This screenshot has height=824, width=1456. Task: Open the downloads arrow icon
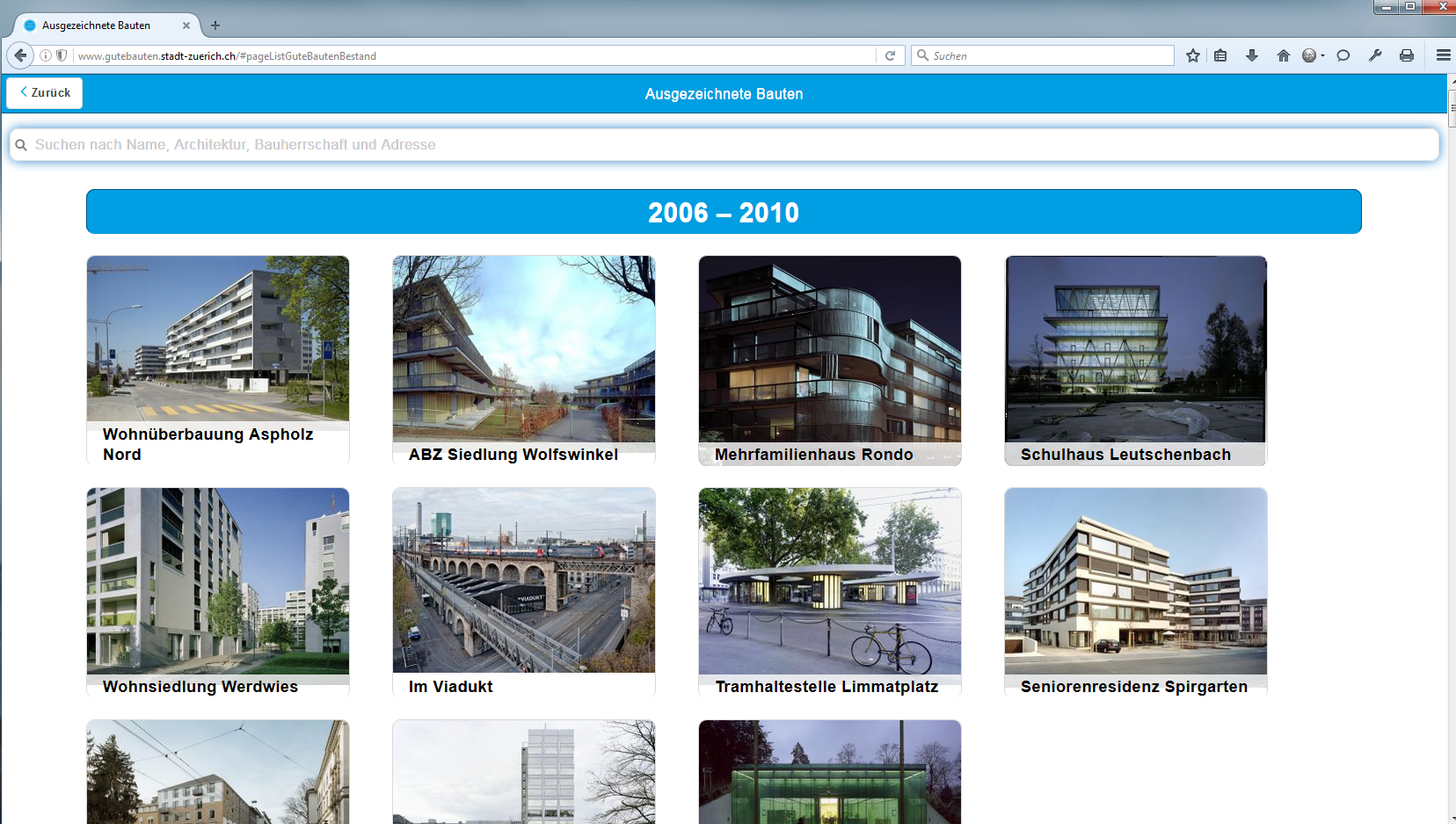coord(1252,55)
